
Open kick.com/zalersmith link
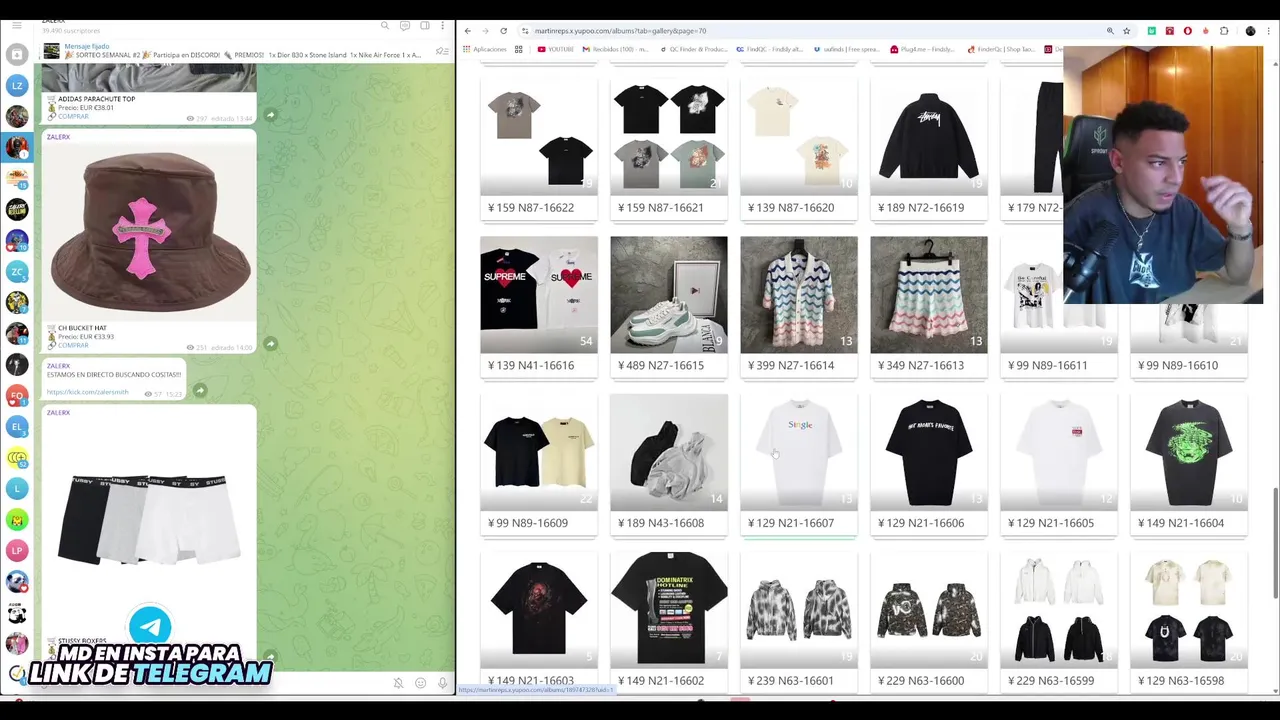(x=87, y=392)
